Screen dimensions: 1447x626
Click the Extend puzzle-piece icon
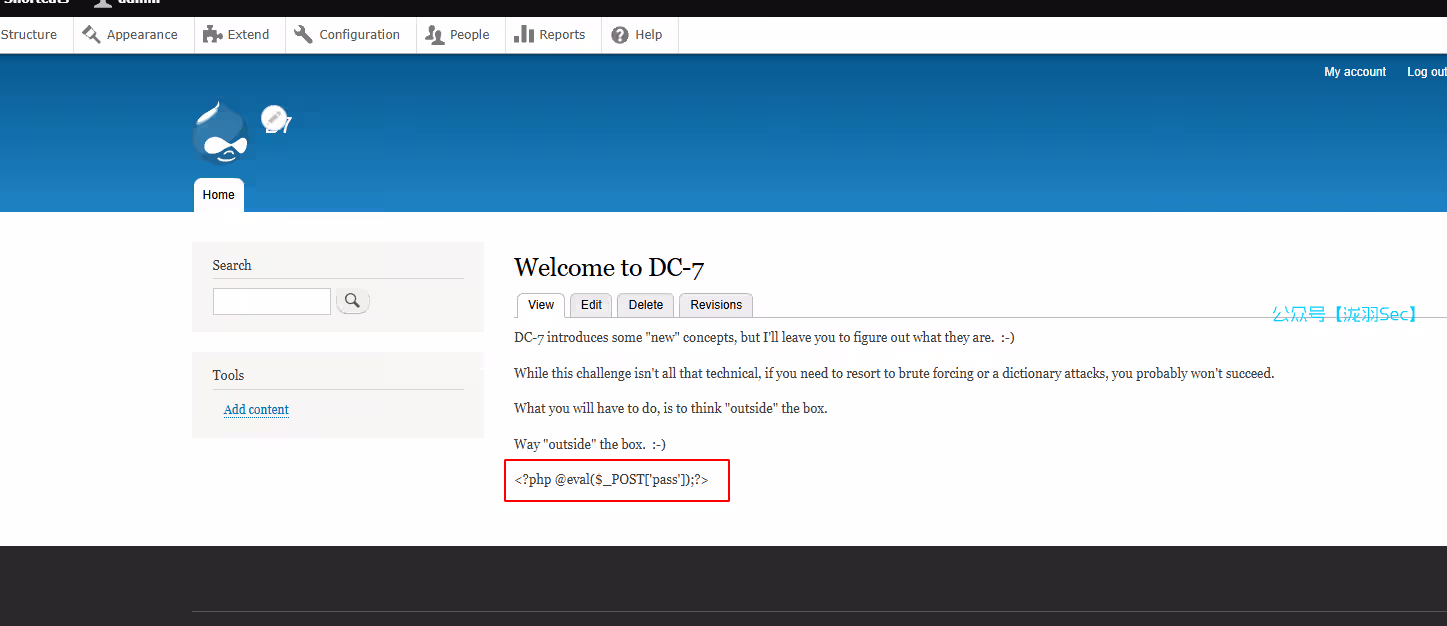212,35
